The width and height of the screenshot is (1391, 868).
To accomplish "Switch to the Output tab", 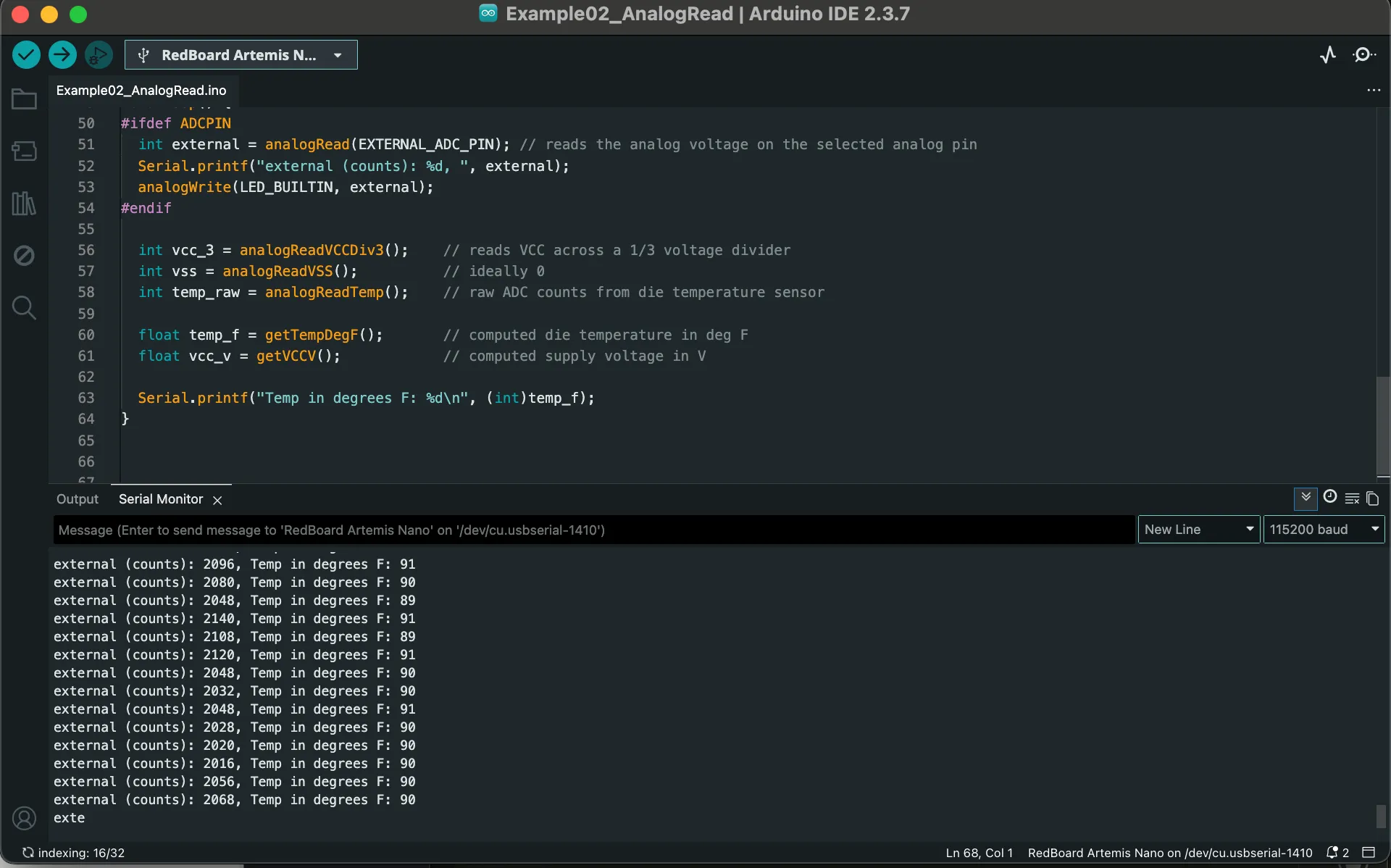I will pos(77,499).
